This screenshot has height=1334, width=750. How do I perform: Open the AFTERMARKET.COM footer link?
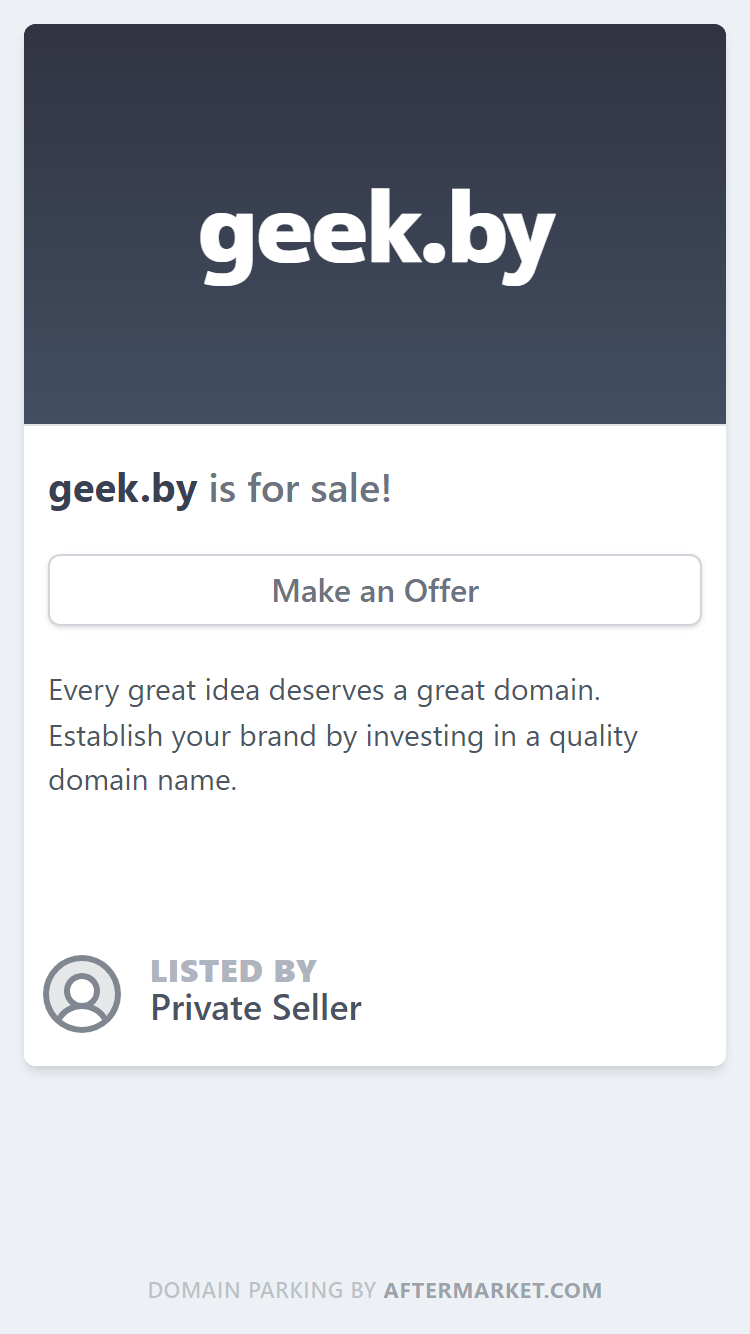coord(493,1290)
